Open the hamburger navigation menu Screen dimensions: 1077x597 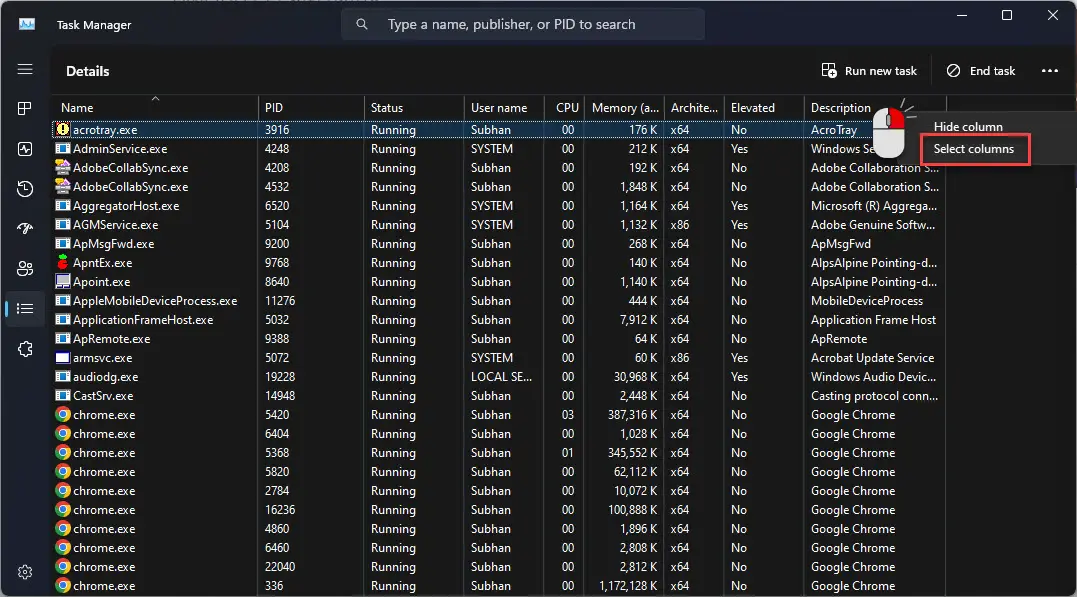[25, 69]
